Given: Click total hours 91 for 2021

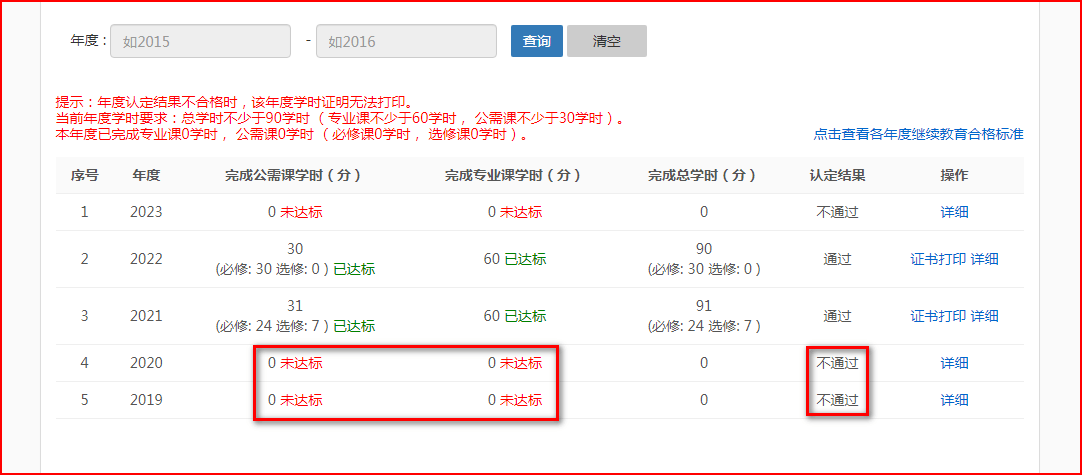Looking at the screenshot, I should (703, 306).
